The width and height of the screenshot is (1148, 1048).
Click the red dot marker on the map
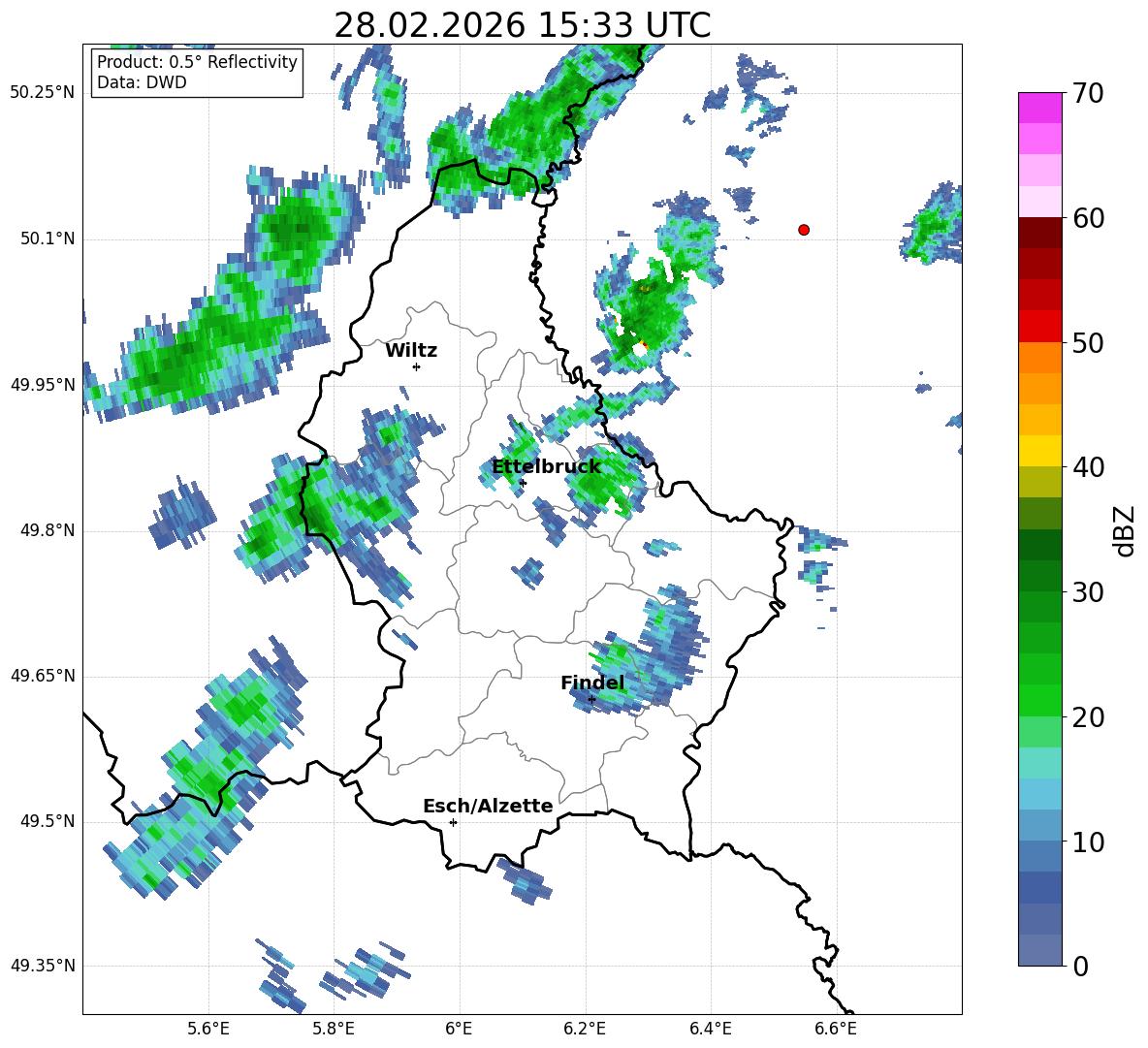coord(804,230)
